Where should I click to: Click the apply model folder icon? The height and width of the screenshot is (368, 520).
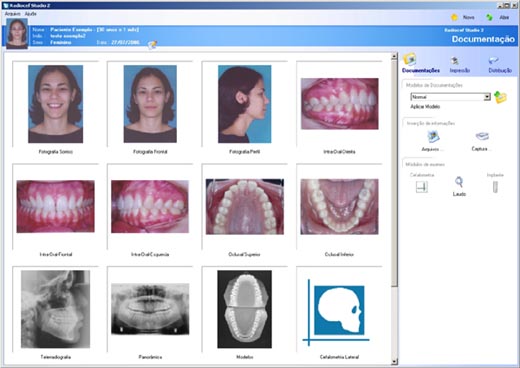(500, 97)
